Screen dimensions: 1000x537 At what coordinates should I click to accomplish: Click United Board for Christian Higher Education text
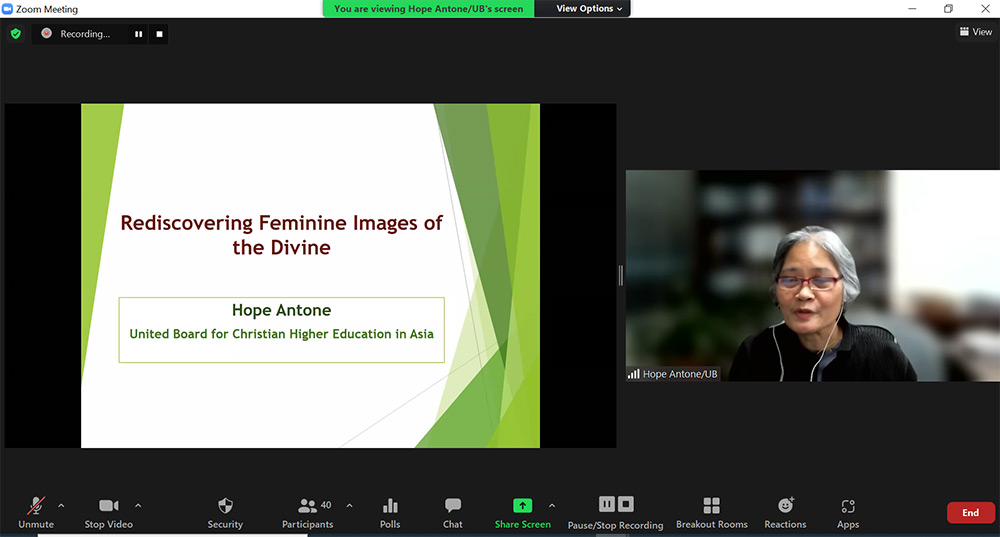point(281,334)
